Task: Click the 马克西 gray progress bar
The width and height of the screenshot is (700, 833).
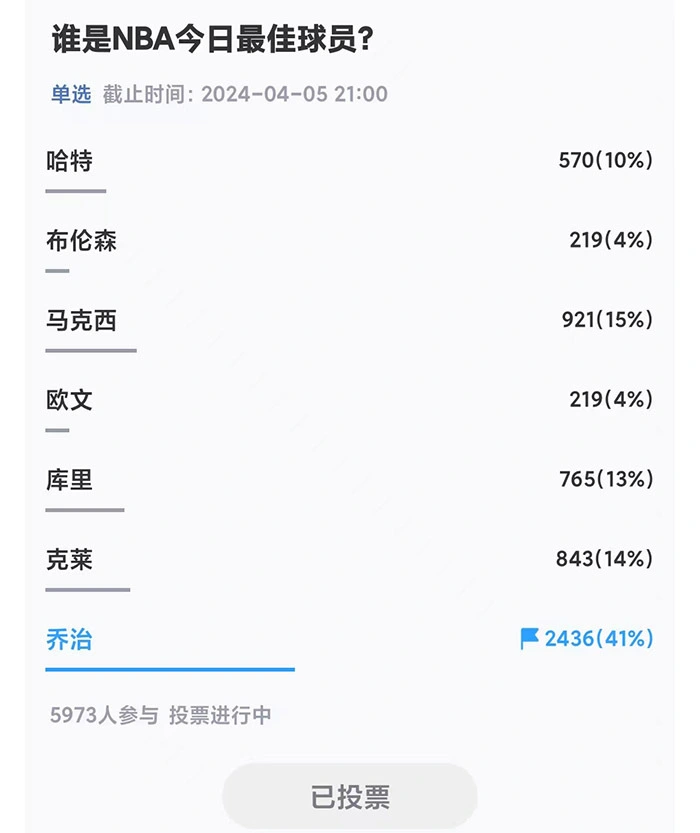Action: point(91,351)
